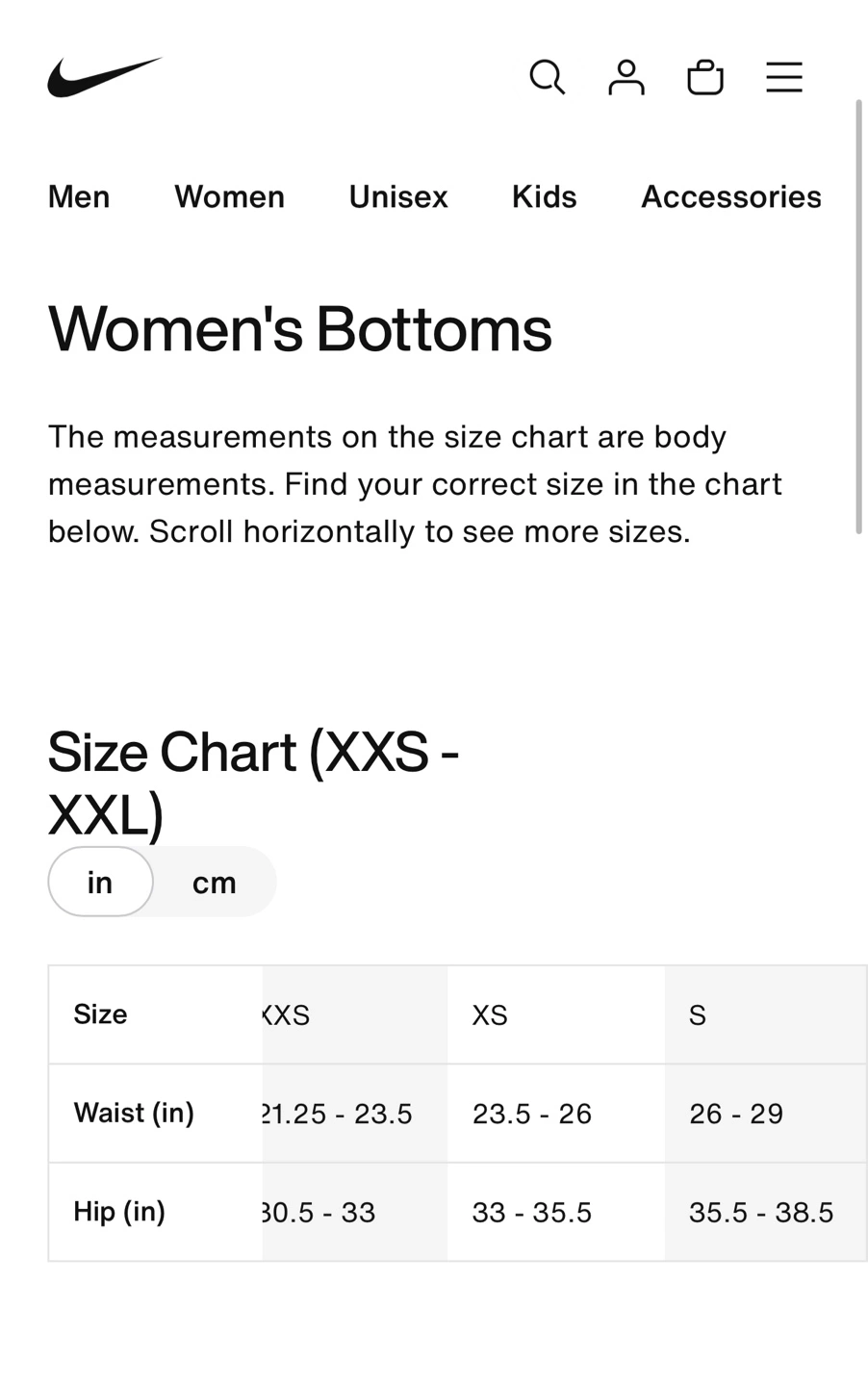This screenshot has height=1386, width=868.
Task: Open the Unisex category
Action: [x=397, y=196]
